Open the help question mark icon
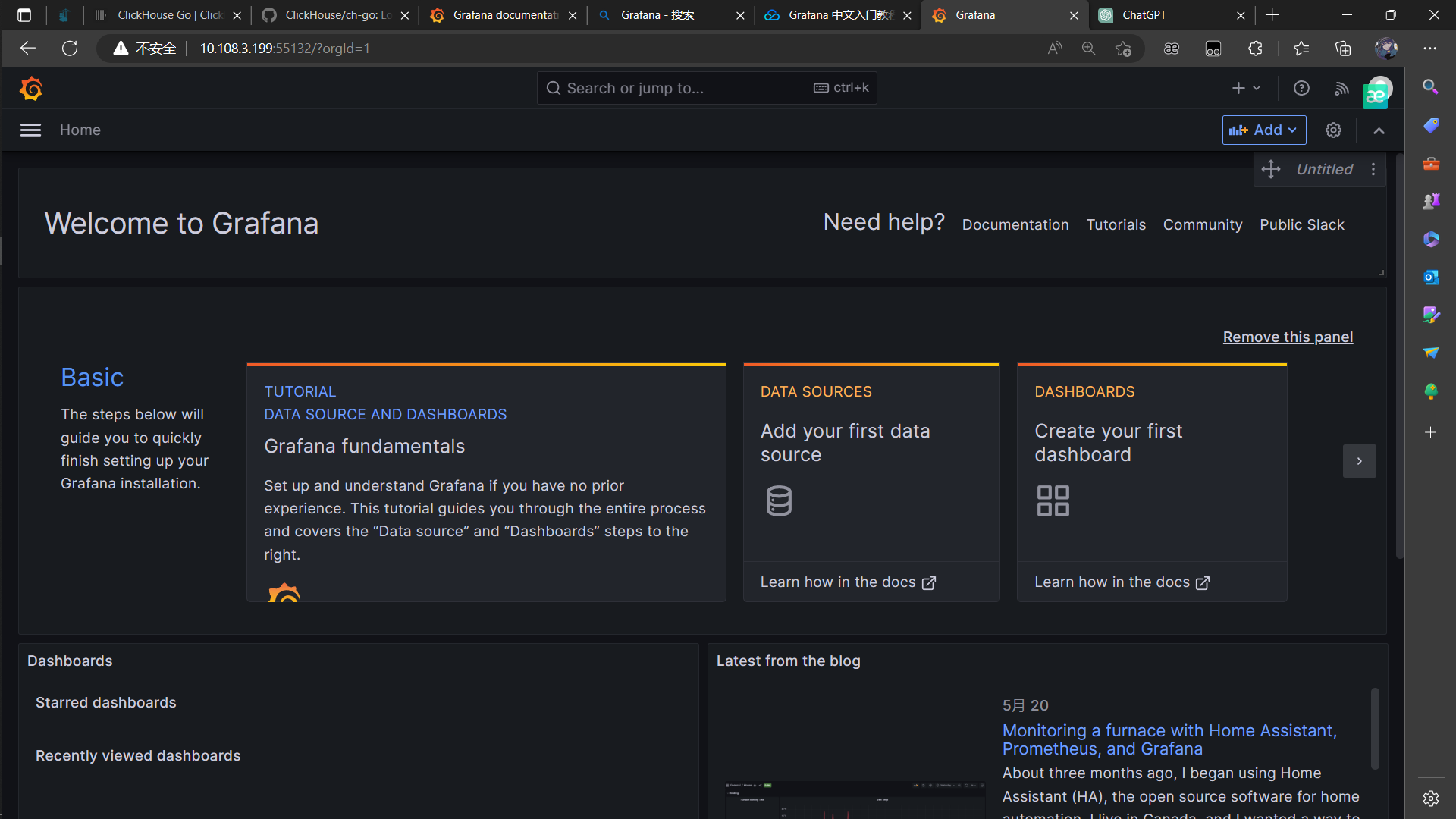Screen dimensions: 1456x819 click(x=1301, y=89)
